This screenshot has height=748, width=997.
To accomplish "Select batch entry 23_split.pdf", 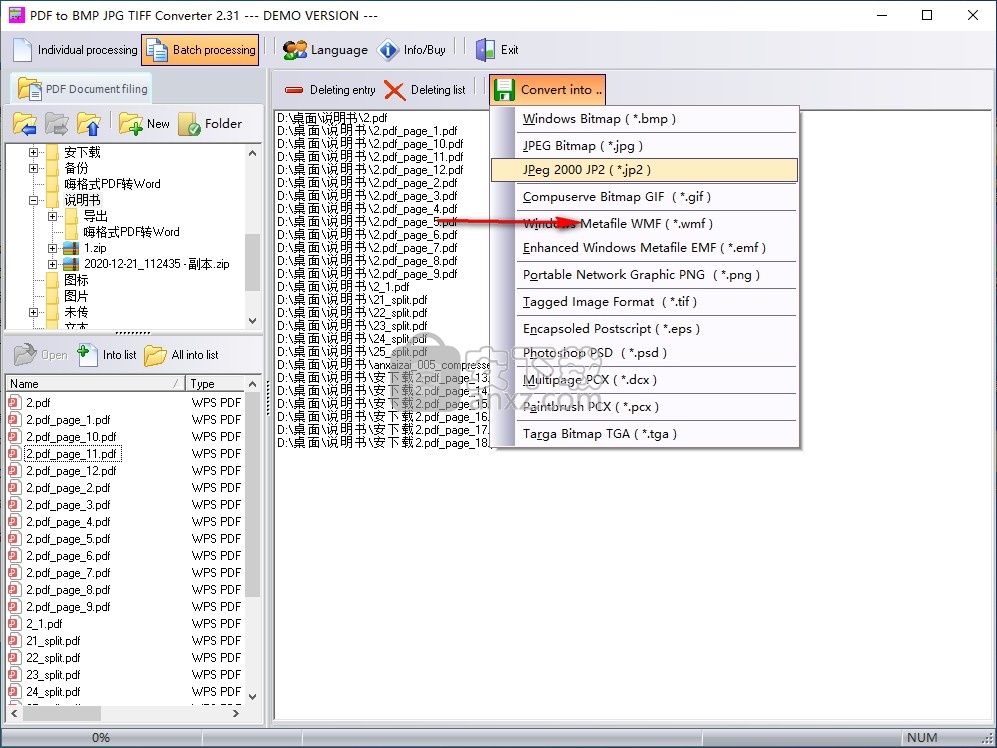I will (x=352, y=326).
